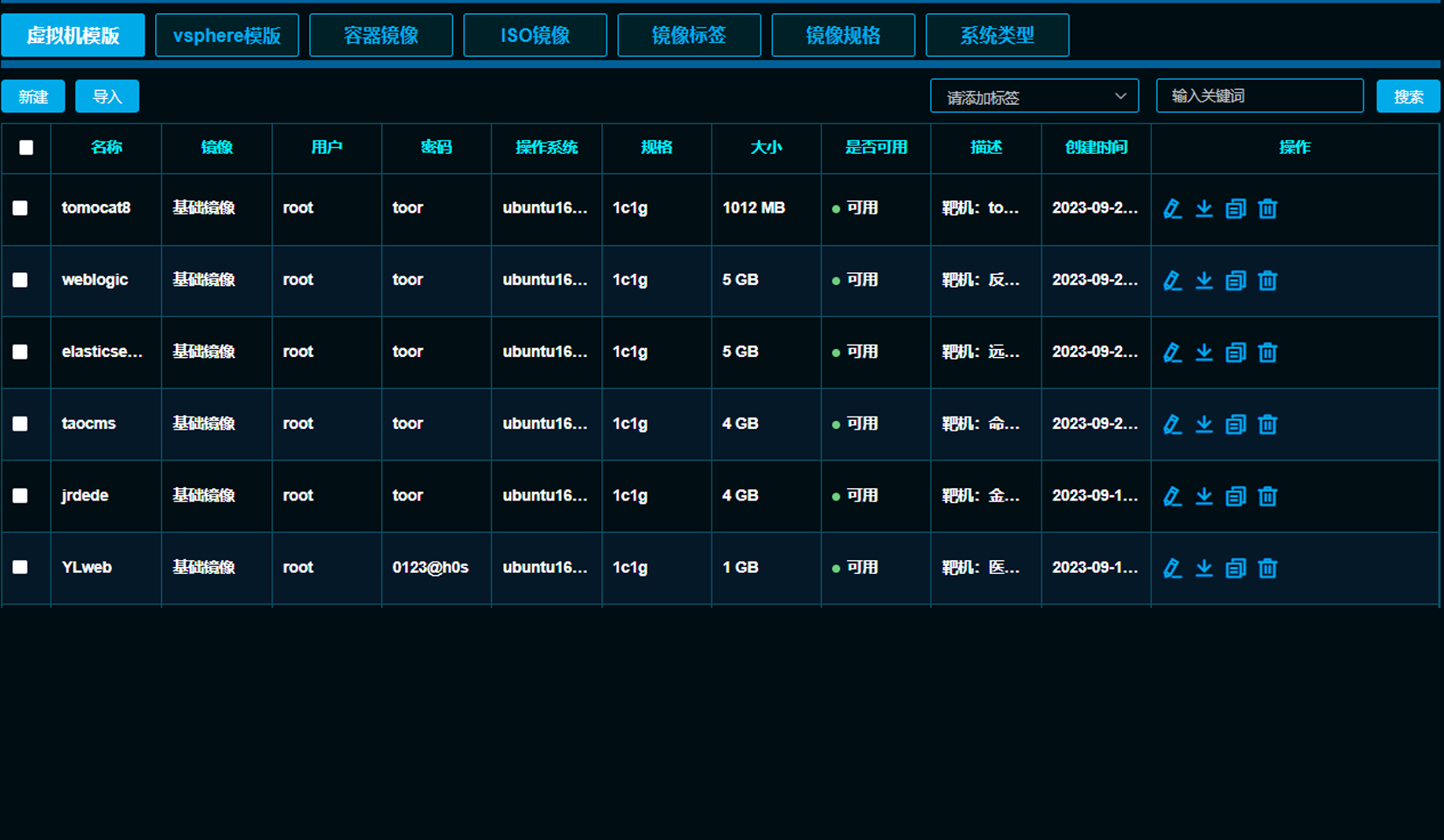Copy the jrdede template

click(1236, 496)
